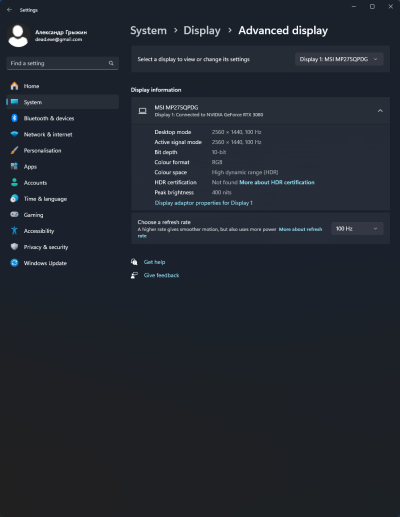Click Display in the breadcrumb
The width and height of the screenshot is (400, 517).
202,30
